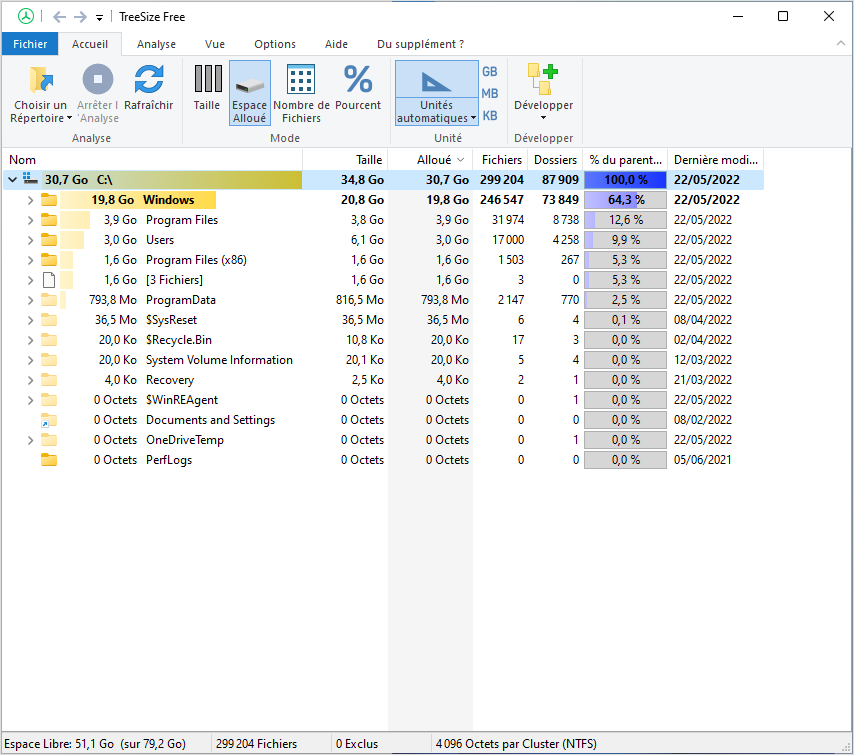Sort by the Nom column header
The width and height of the screenshot is (854, 755).
tap(152, 160)
